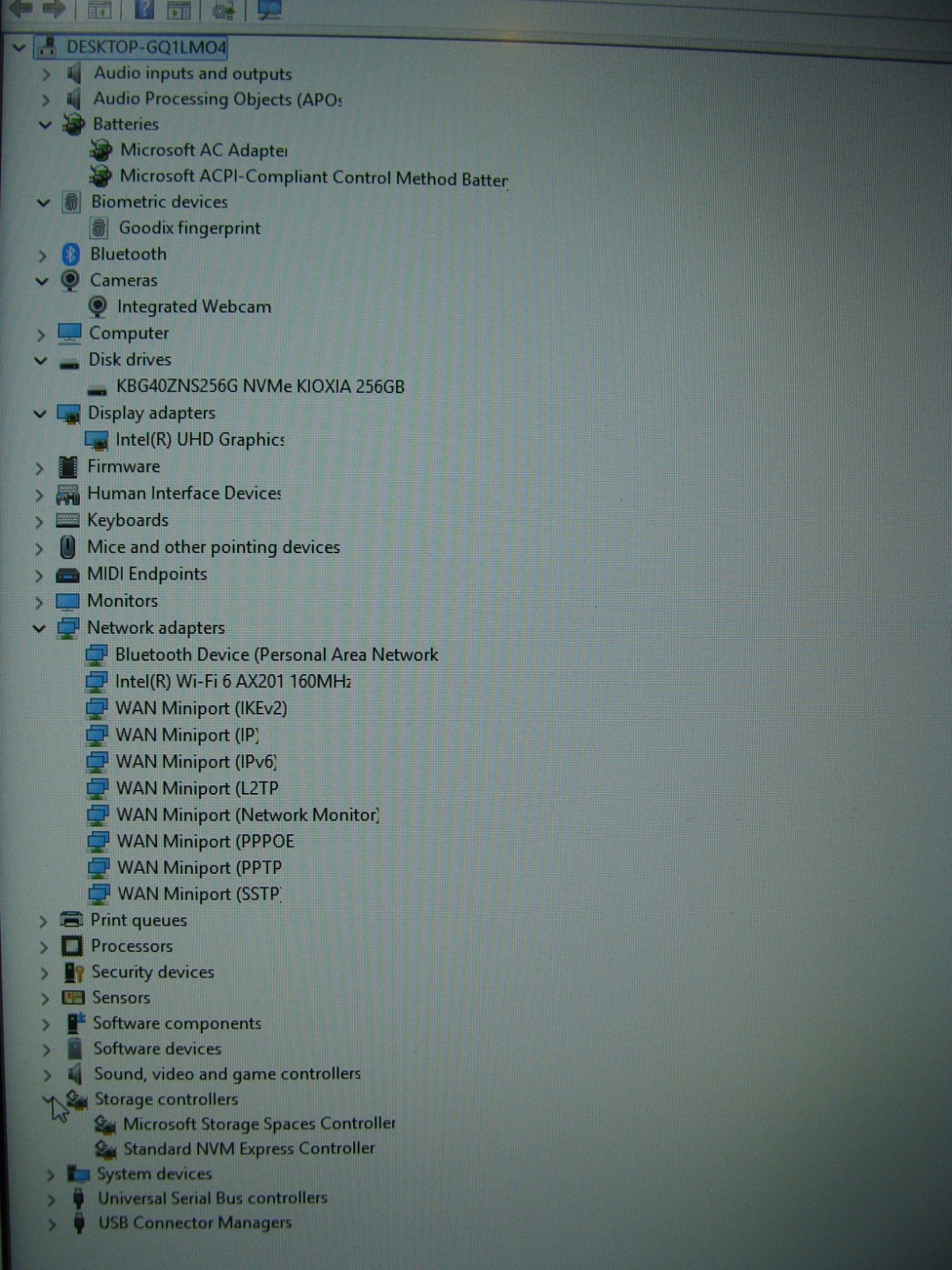The width and height of the screenshot is (952, 1270).
Task: Click the Processors category icon
Action: point(72,946)
